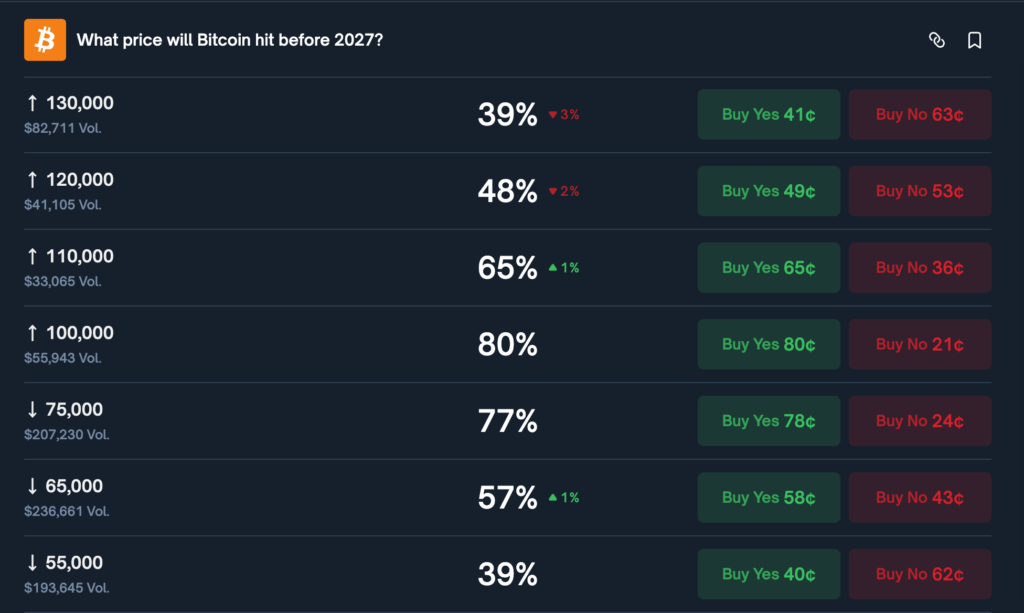Buy No at 63¢ for 130,000

[920, 115]
